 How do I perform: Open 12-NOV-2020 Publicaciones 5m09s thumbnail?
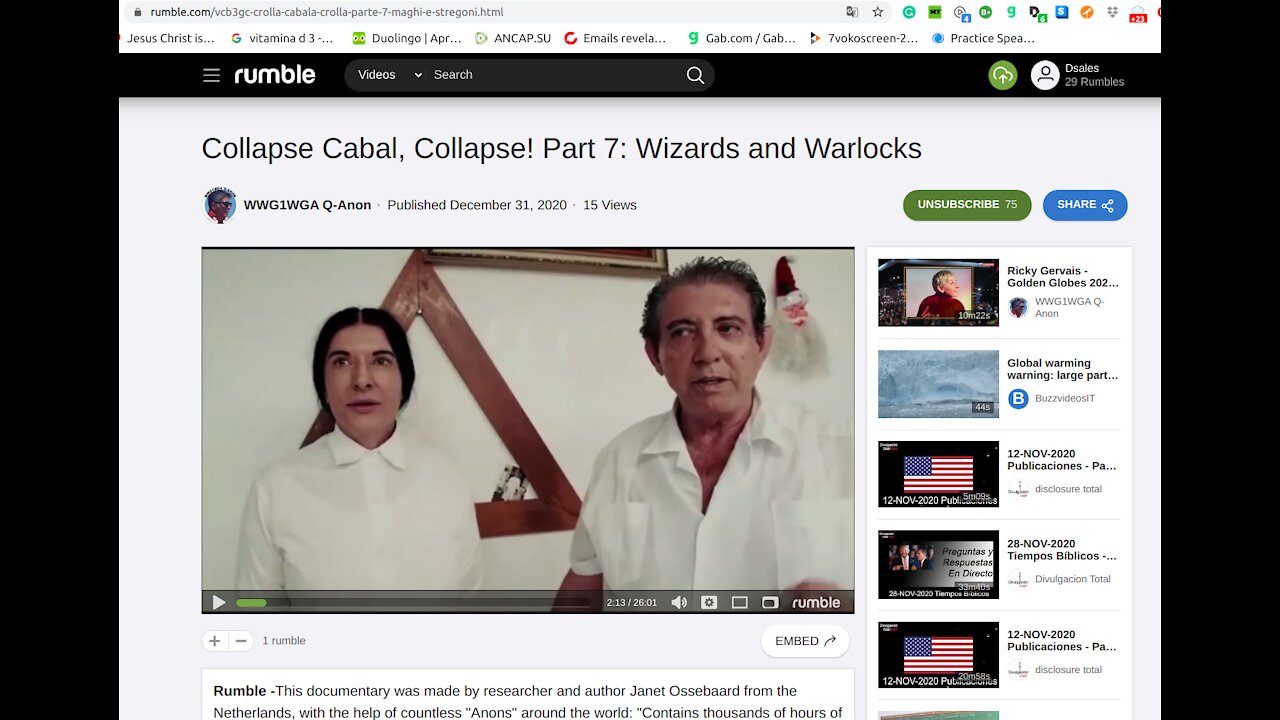tap(938, 474)
